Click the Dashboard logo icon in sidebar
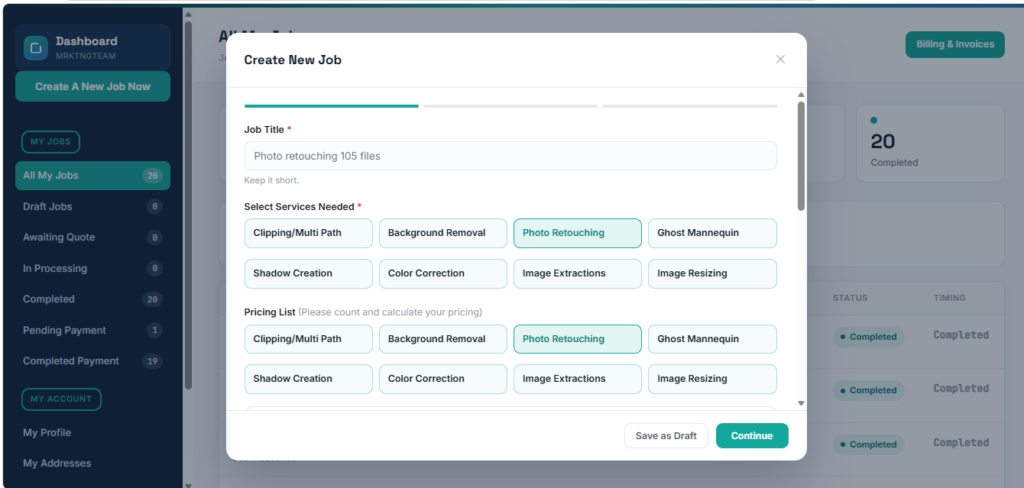The width and height of the screenshot is (1024, 488). point(36,48)
